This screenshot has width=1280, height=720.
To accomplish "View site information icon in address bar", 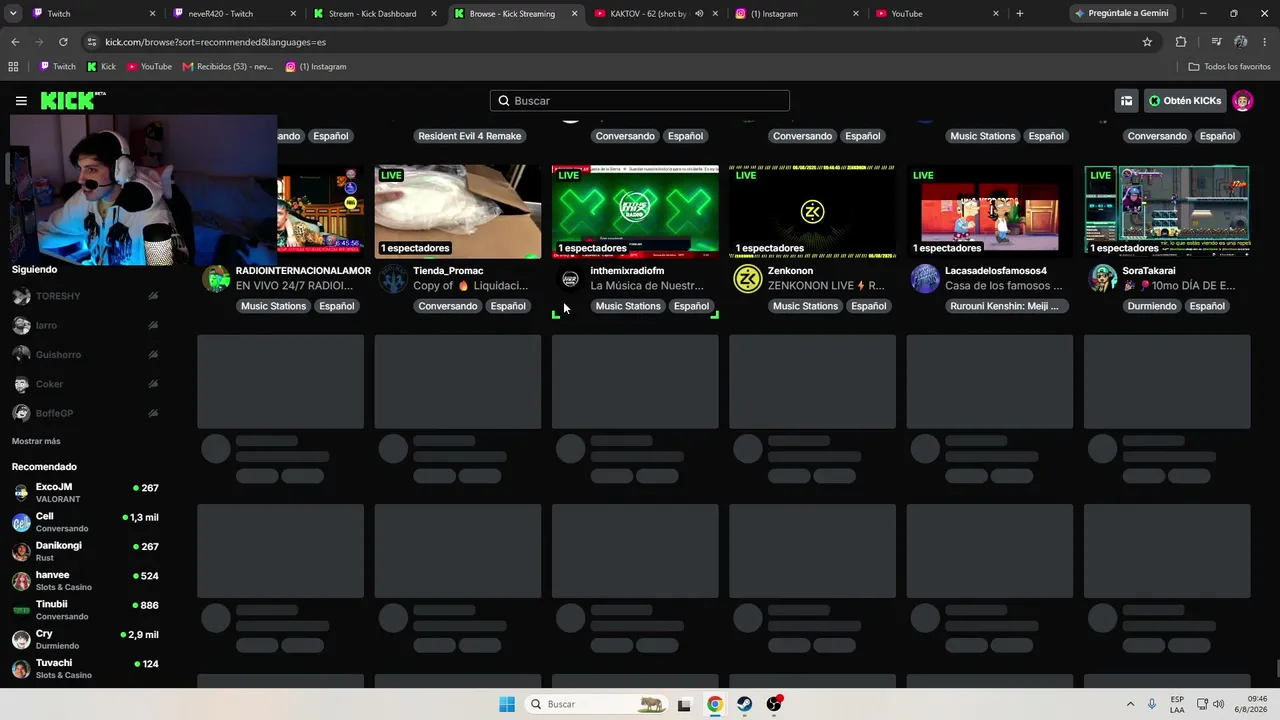I will pyautogui.click(x=92, y=42).
